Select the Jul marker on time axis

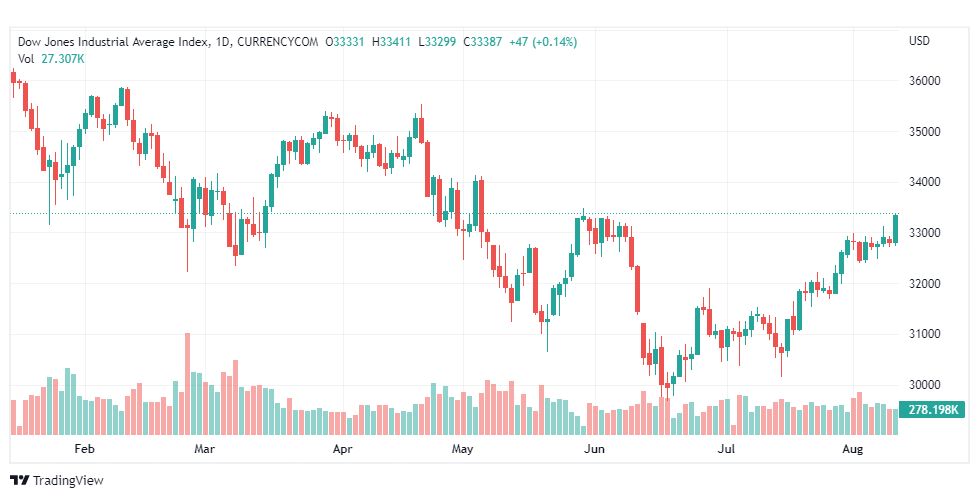[727, 449]
